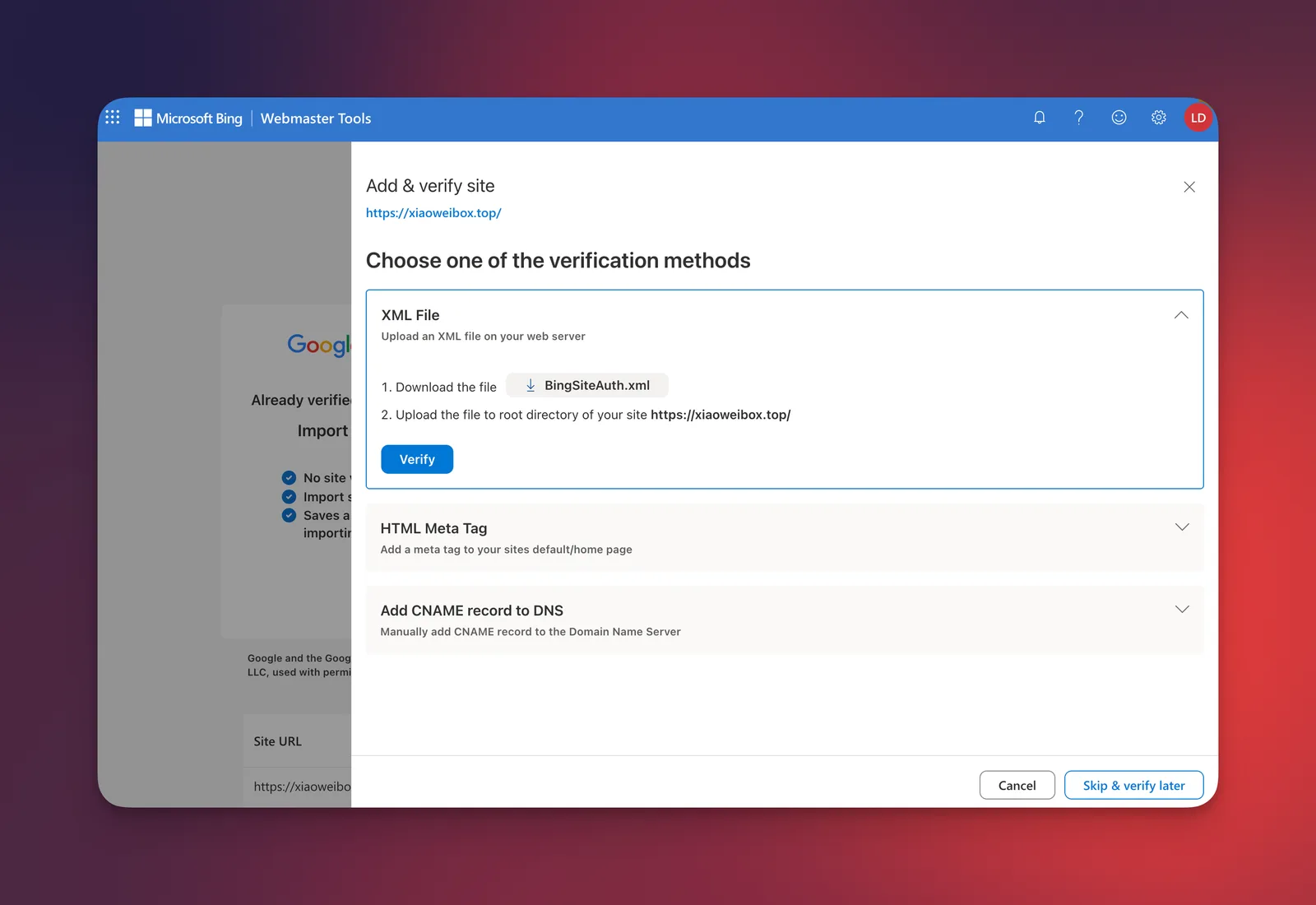Screen dimensions: 1316x905
Task: Click the 'Site URL' label in background page
Action: pyautogui.click(x=278, y=741)
